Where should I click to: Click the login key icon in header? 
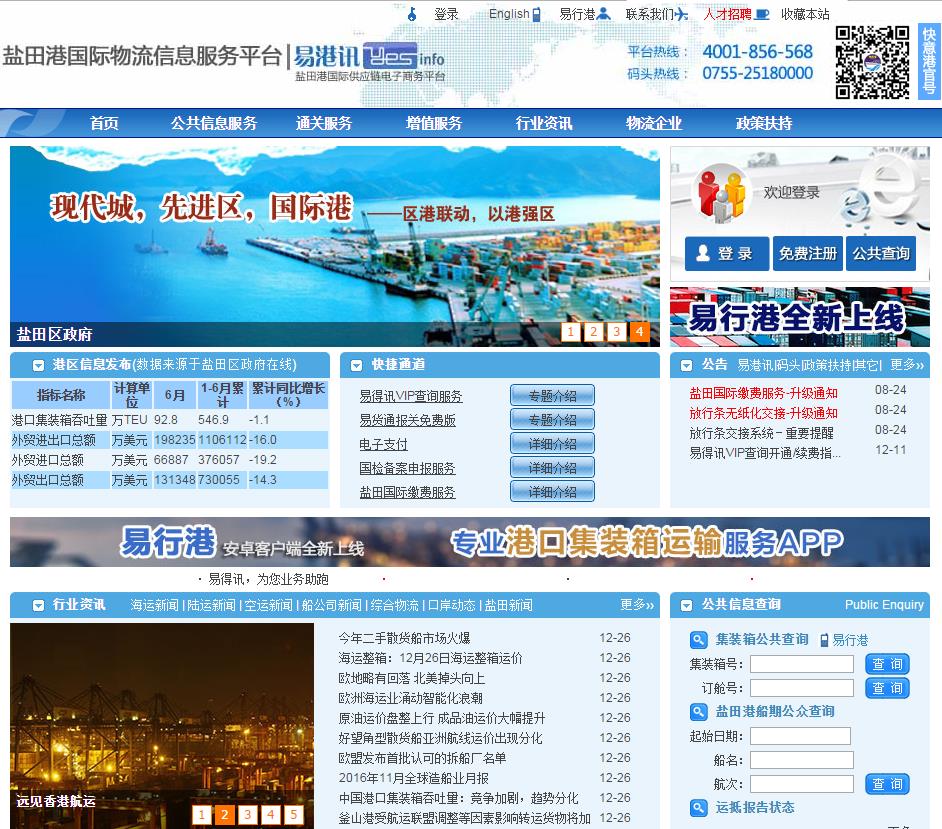pyautogui.click(x=412, y=14)
